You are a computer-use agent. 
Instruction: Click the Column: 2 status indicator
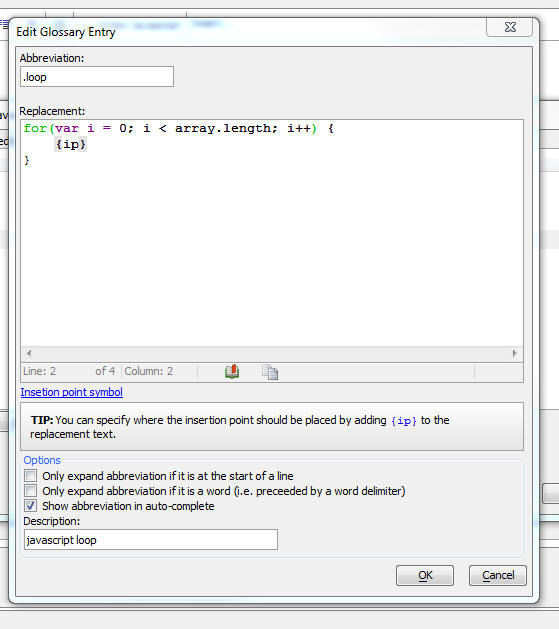[148, 371]
